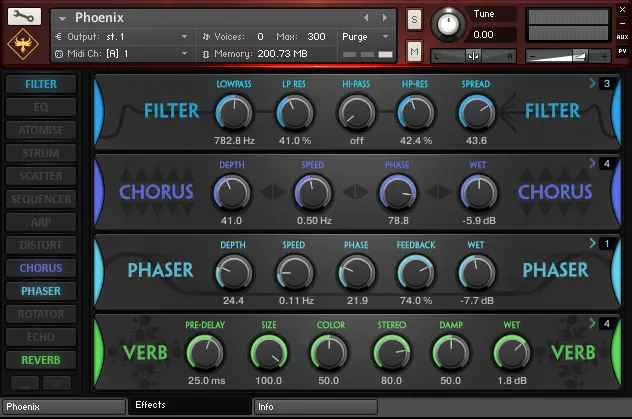The image size is (632, 419).
Task: Toggle the CHORUS effect in sidebar
Action: point(41,268)
